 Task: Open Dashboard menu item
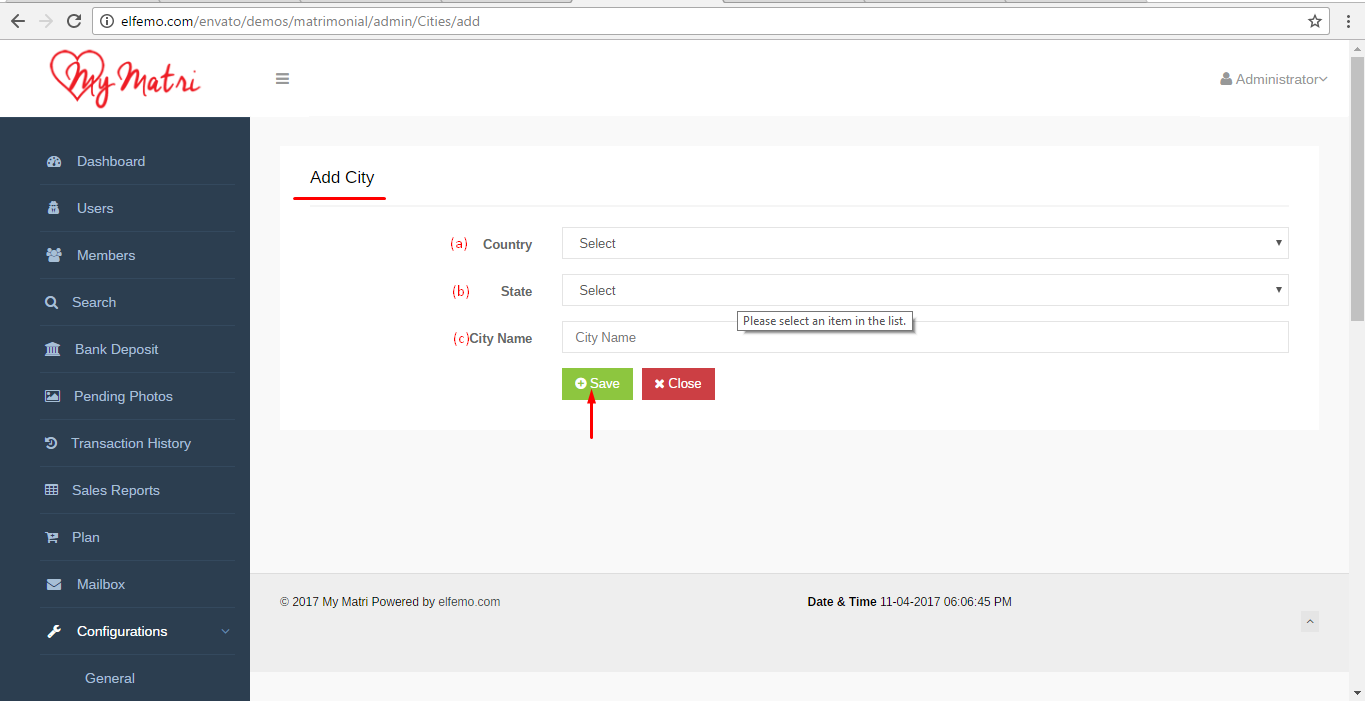111,161
